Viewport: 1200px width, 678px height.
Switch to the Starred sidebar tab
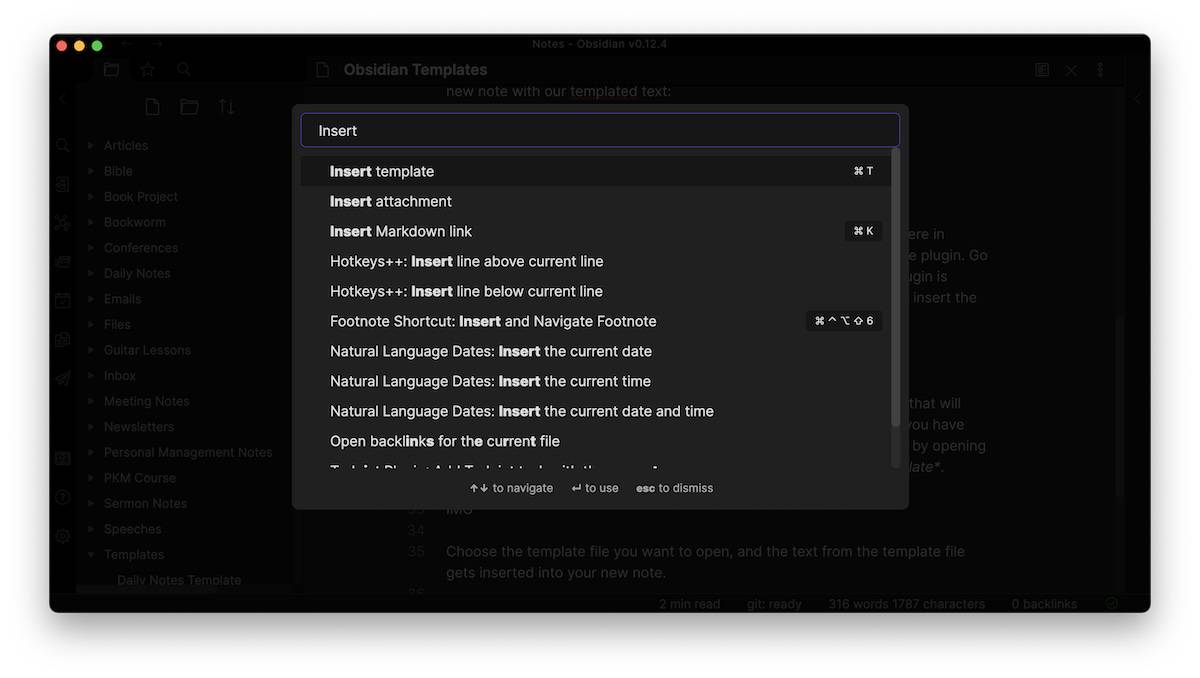[x=147, y=70]
